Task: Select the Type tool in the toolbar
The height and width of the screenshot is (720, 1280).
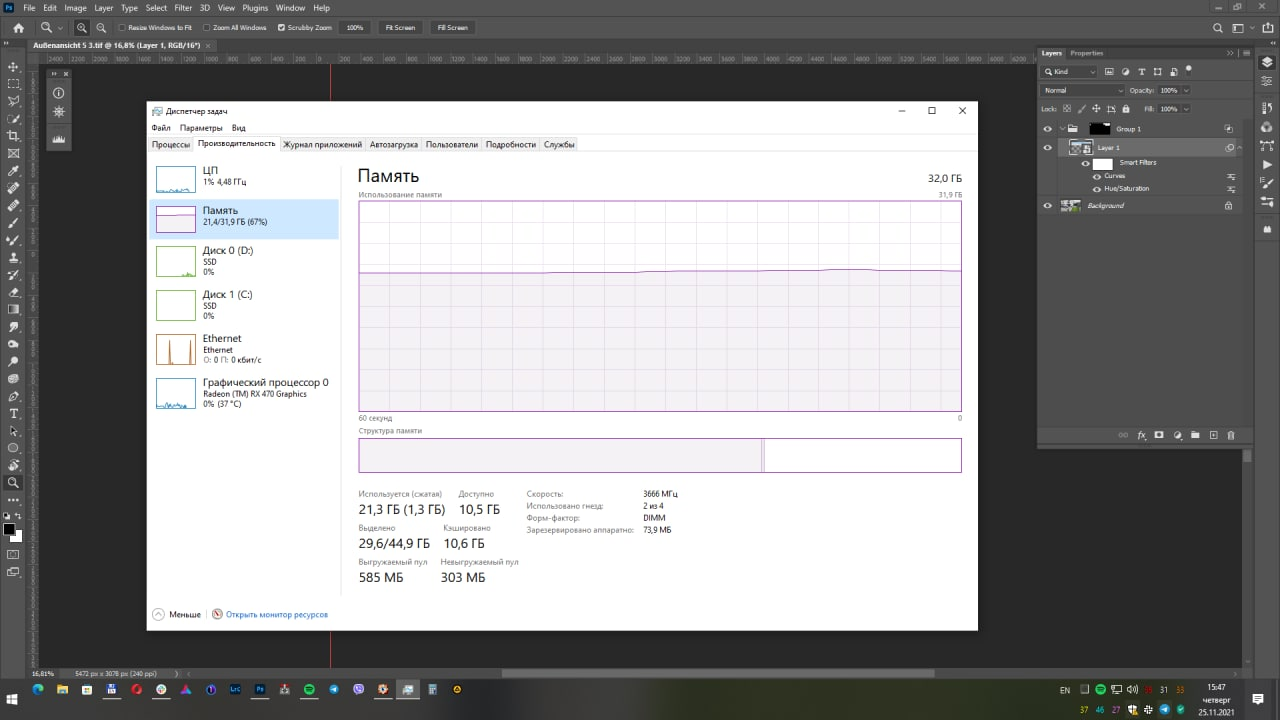Action: tap(13, 413)
